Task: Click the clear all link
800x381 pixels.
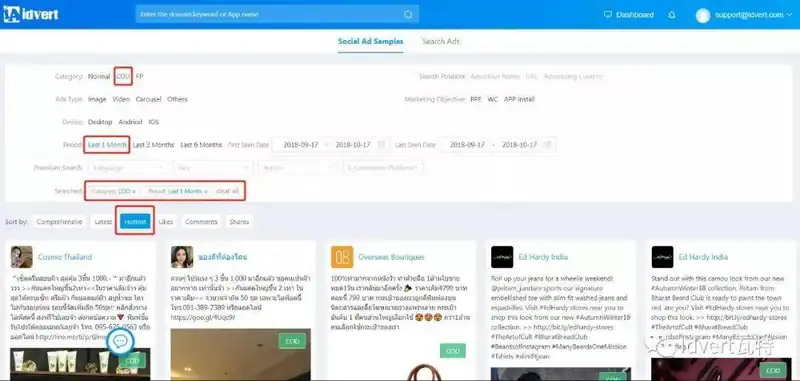Action: click(x=227, y=191)
